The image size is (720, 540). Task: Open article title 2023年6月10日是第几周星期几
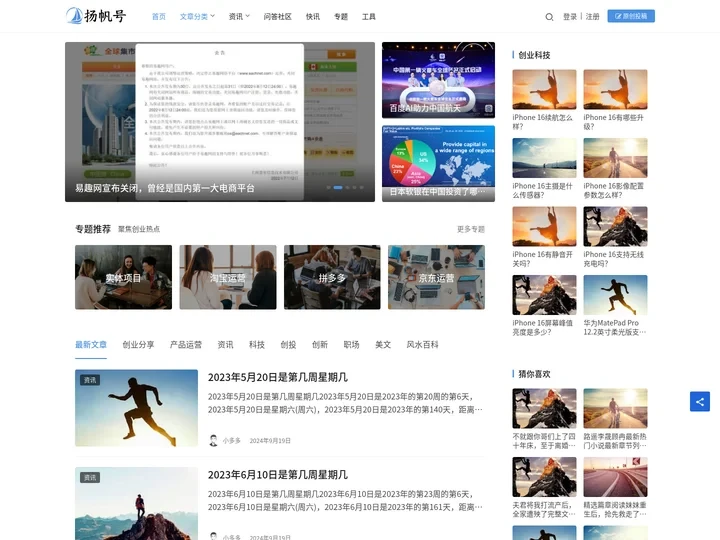pos(278,475)
